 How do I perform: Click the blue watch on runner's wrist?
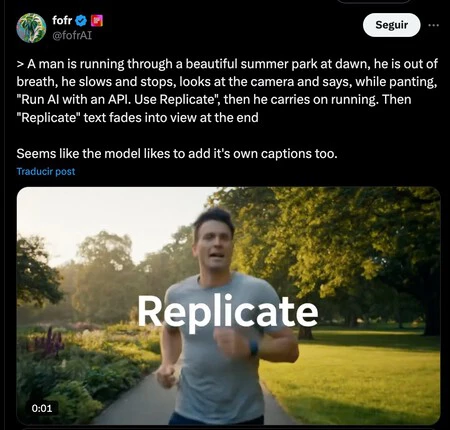[x=254, y=348]
